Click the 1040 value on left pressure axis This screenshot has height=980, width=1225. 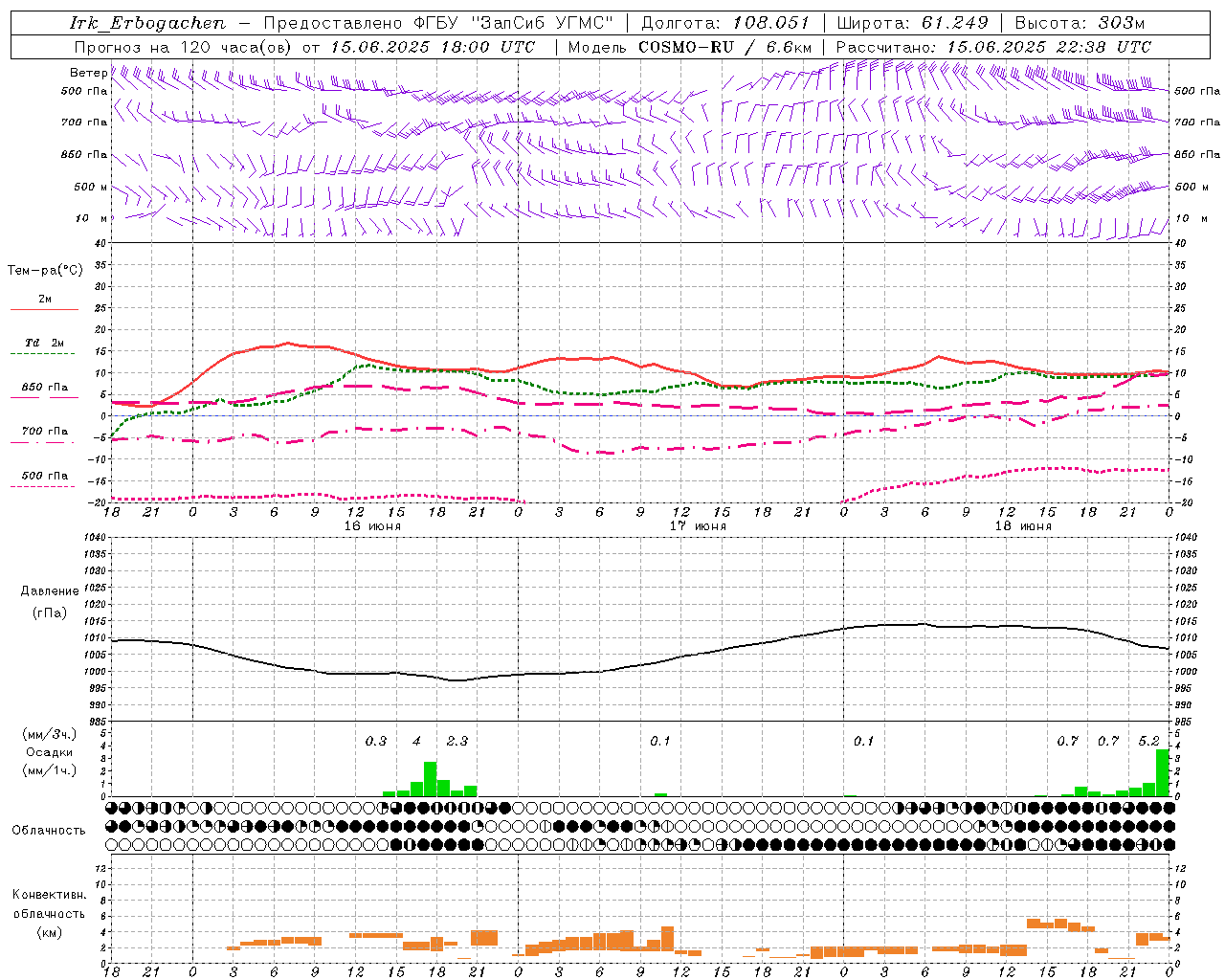coord(95,537)
